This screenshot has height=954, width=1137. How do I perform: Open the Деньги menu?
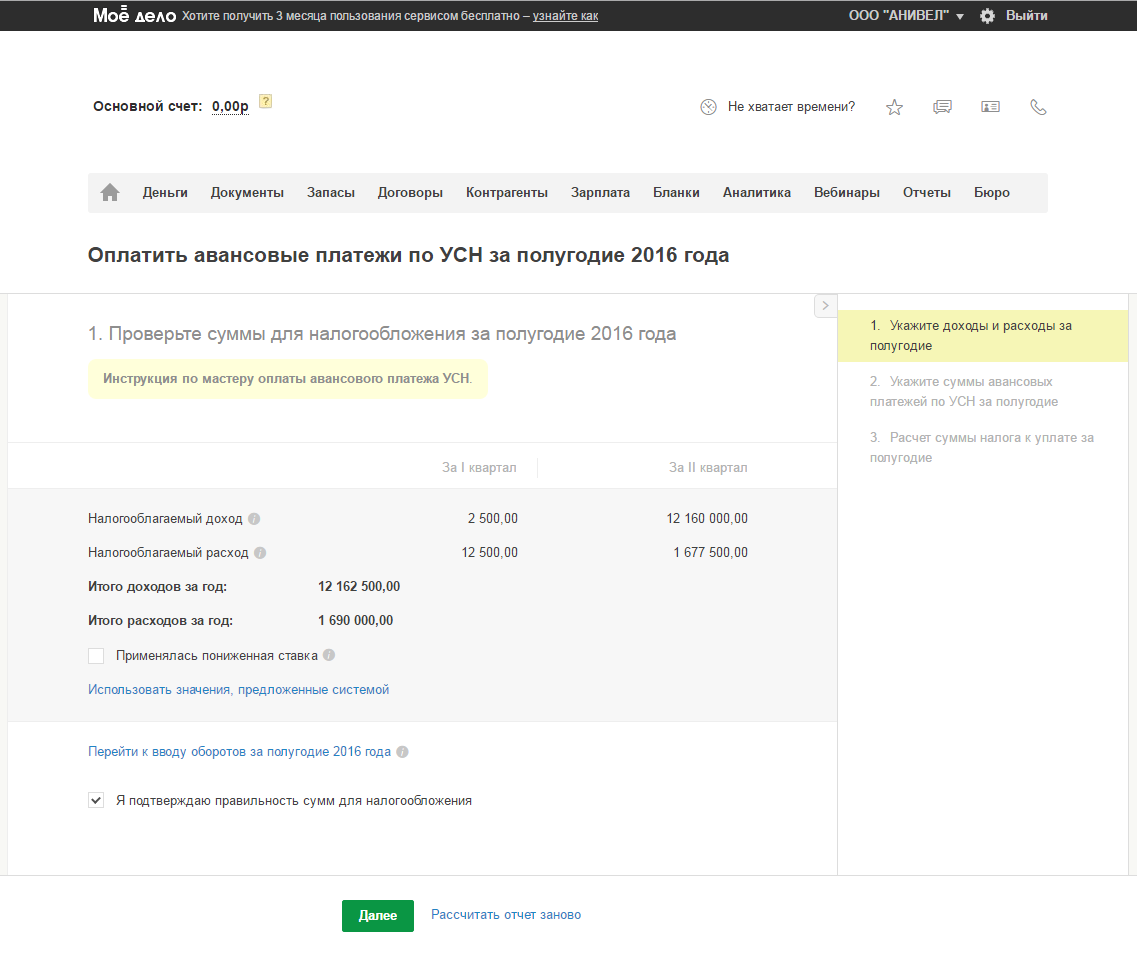pos(165,193)
